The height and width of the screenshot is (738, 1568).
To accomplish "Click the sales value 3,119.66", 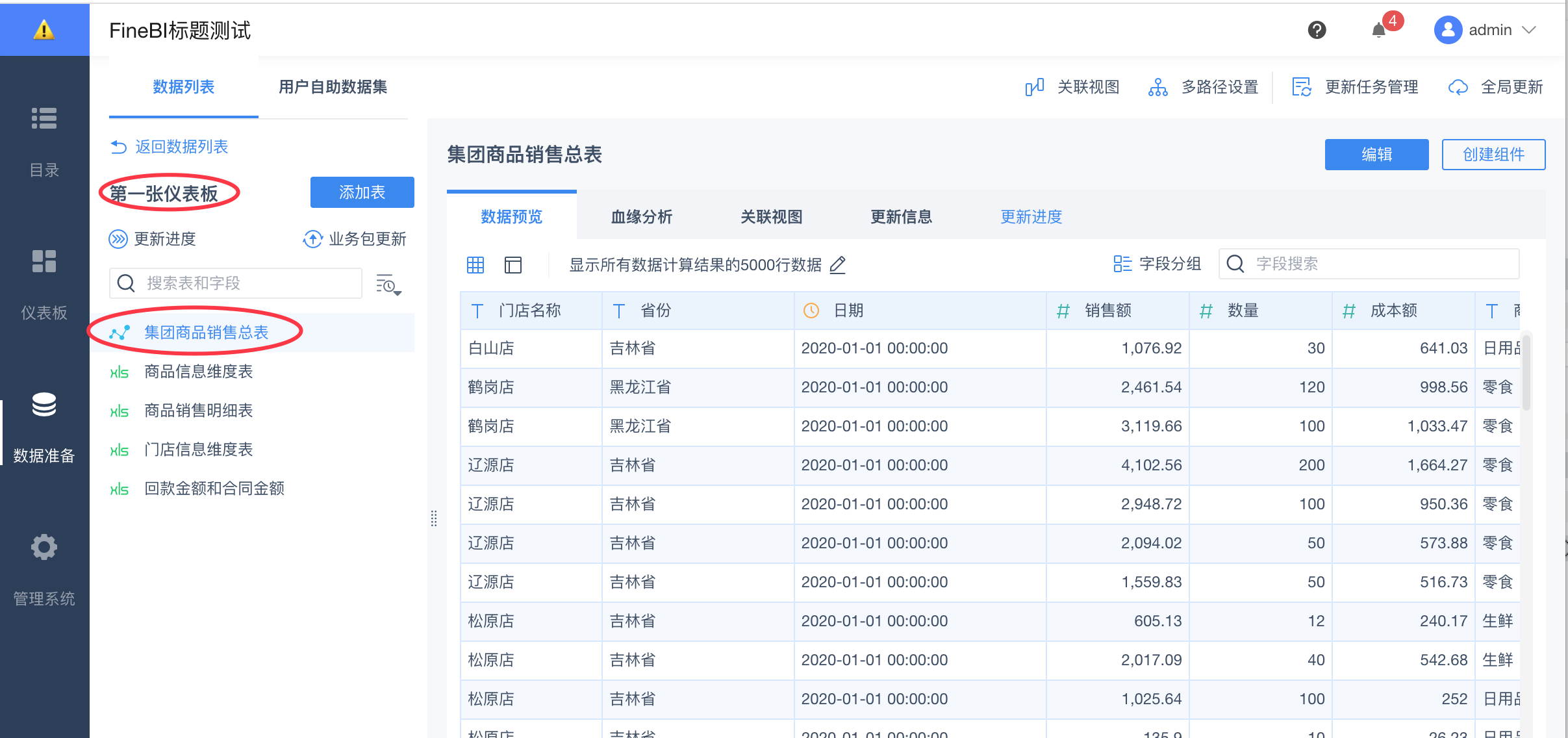I will coord(1152,426).
